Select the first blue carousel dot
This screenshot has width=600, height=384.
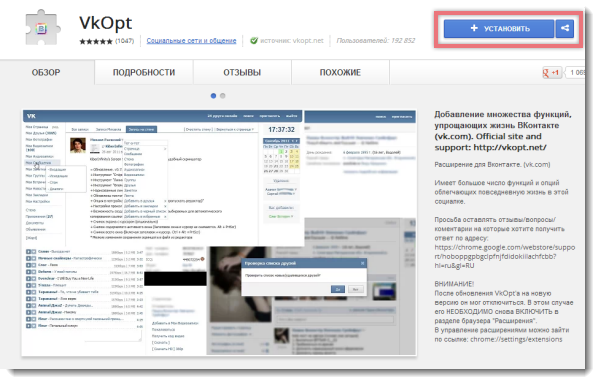tap(214, 96)
